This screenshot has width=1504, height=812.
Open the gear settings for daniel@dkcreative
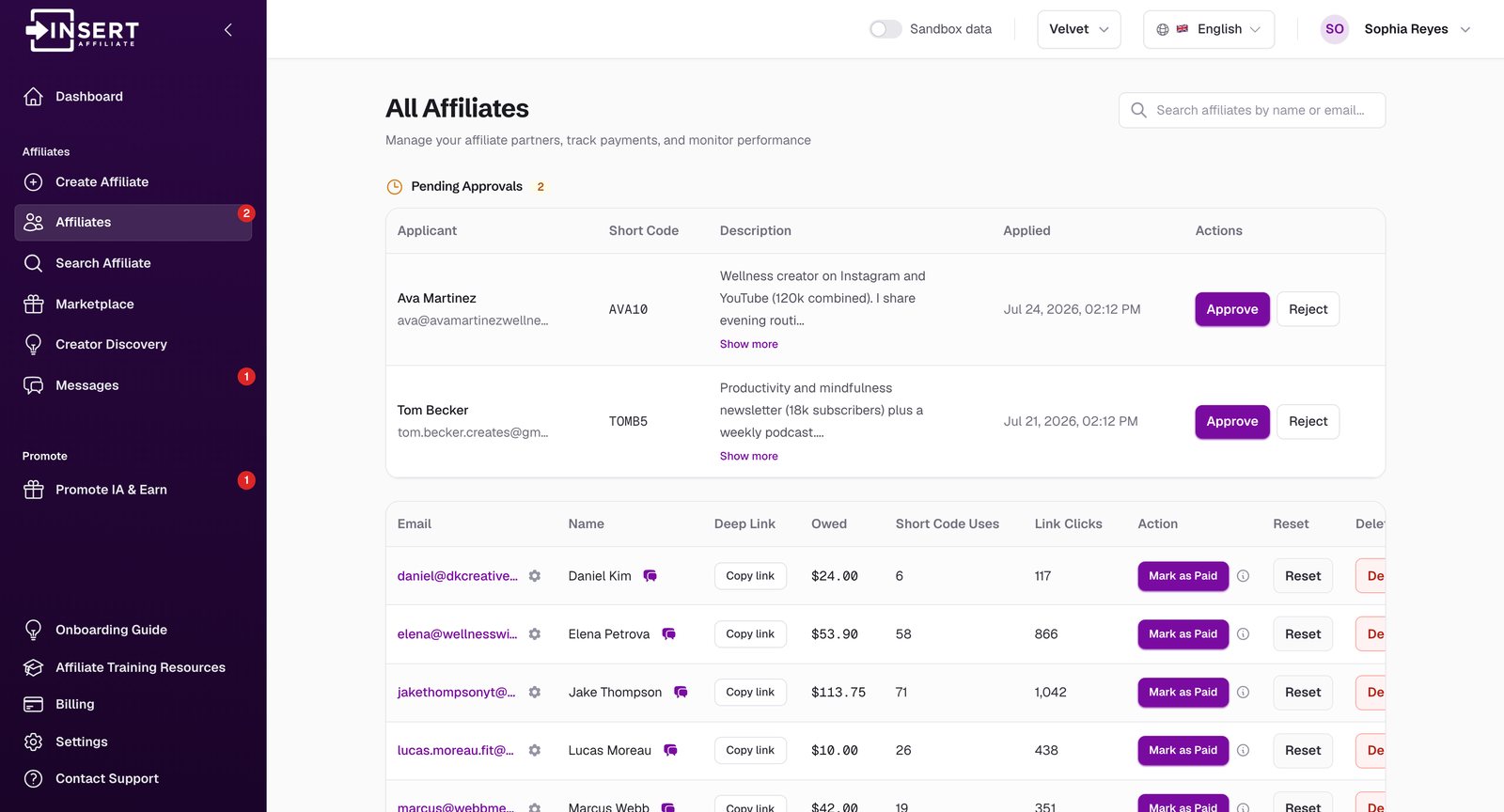pos(535,576)
